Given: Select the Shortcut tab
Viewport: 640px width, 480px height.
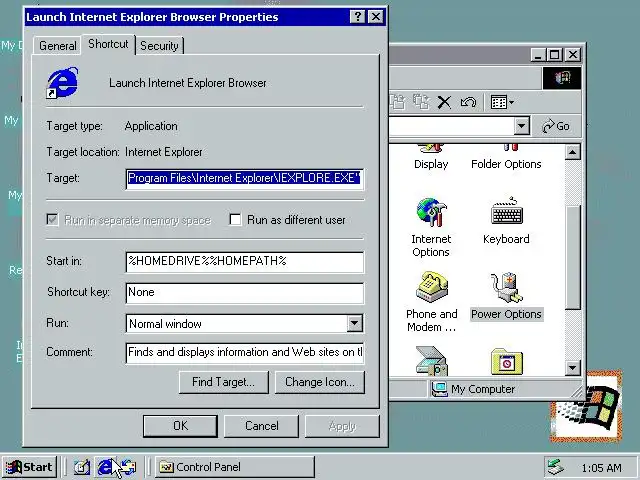Looking at the screenshot, I should pyautogui.click(x=108, y=44).
